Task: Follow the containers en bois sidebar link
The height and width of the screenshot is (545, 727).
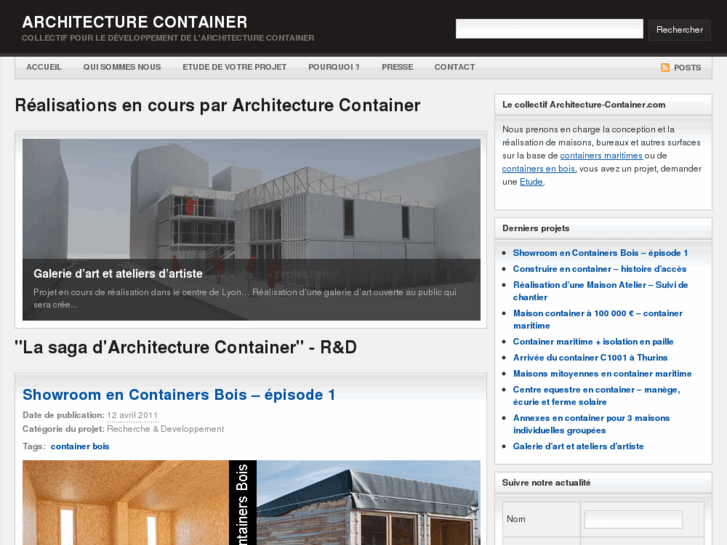Action: click(538, 169)
